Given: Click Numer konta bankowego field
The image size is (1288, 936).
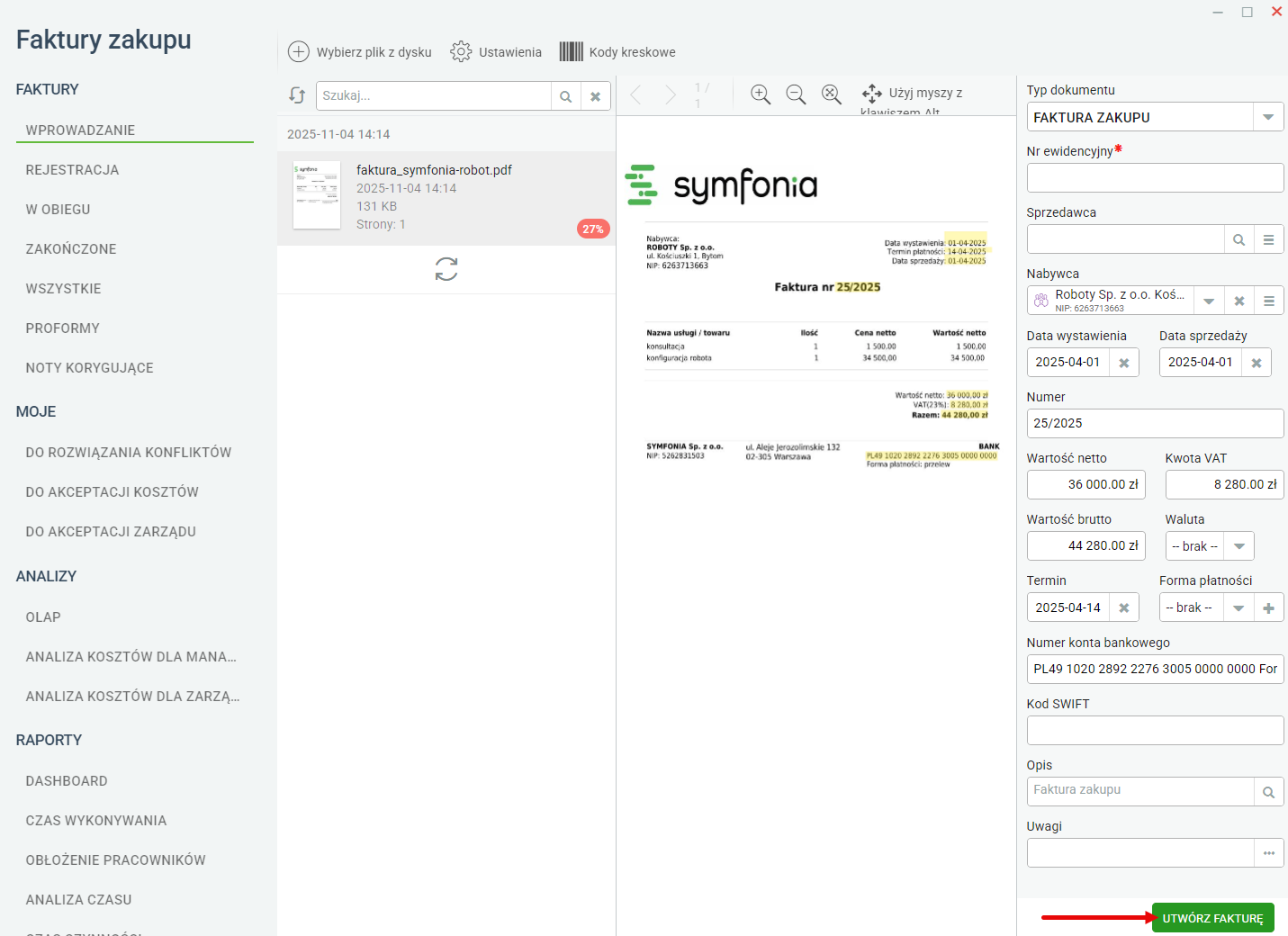Looking at the screenshot, I should pyautogui.click(x=1155, y=670).
